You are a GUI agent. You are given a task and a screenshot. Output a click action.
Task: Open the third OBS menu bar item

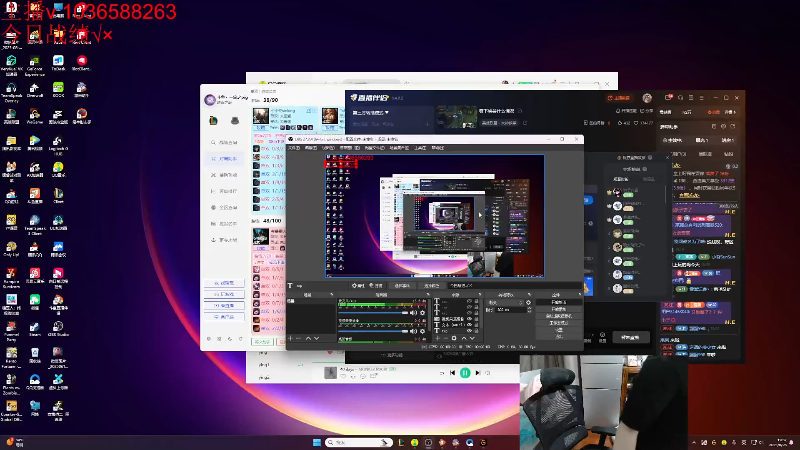pyautogui.click(x=328, y=148)
